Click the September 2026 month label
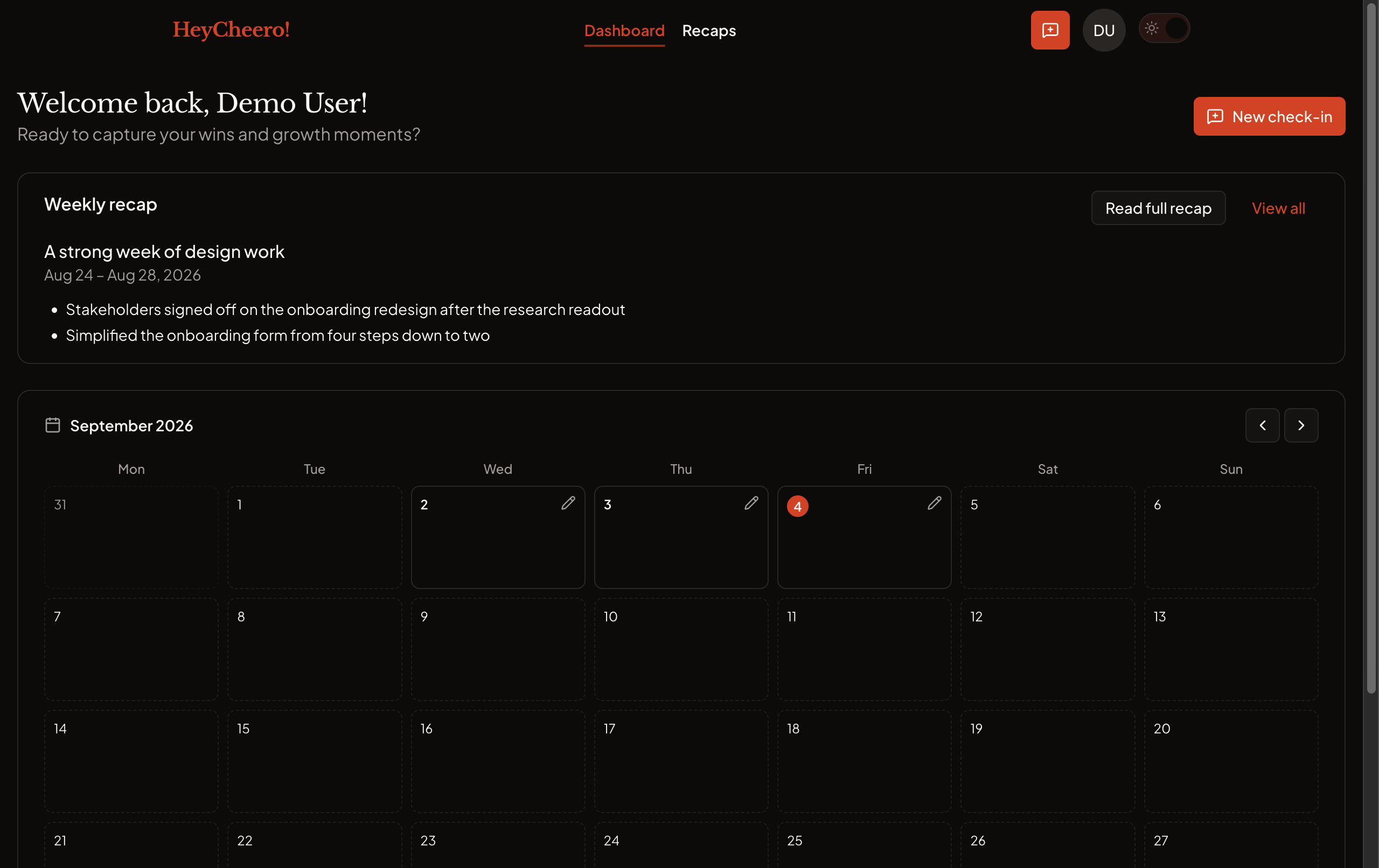The width and height of the screenshot is (1379, 868). click(132, 425)
